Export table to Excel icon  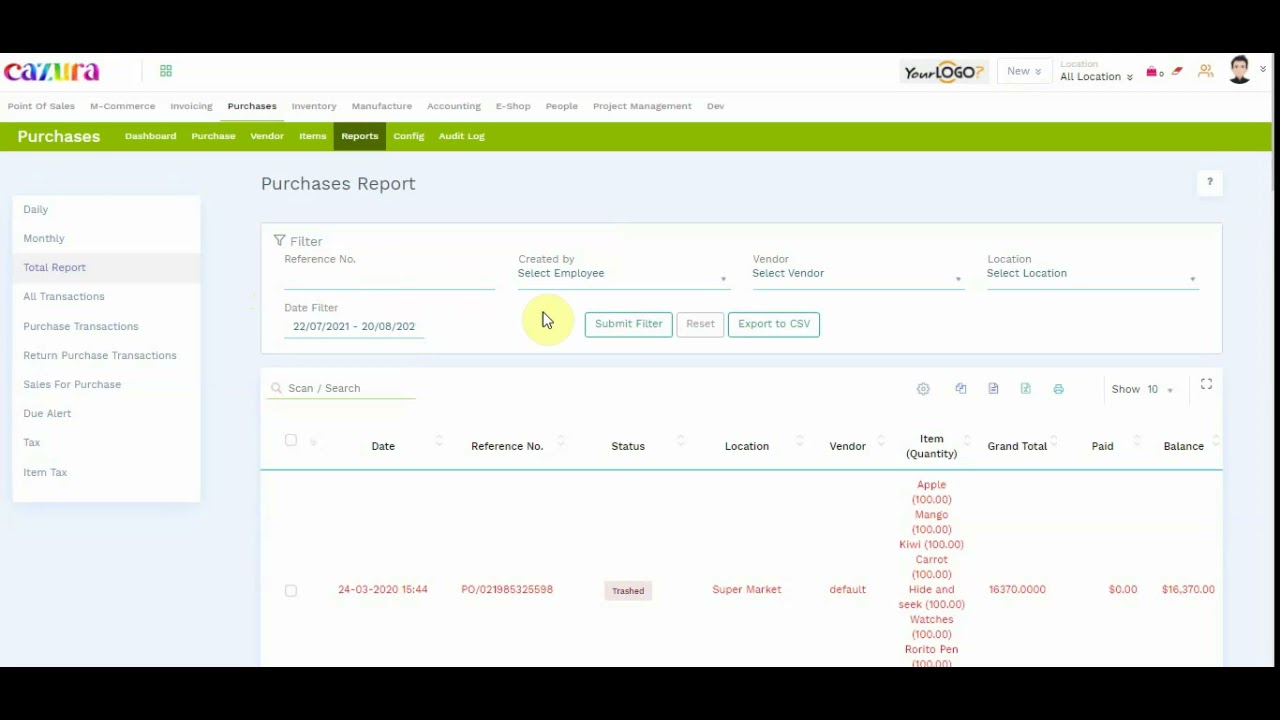[x=1026, y=389]
